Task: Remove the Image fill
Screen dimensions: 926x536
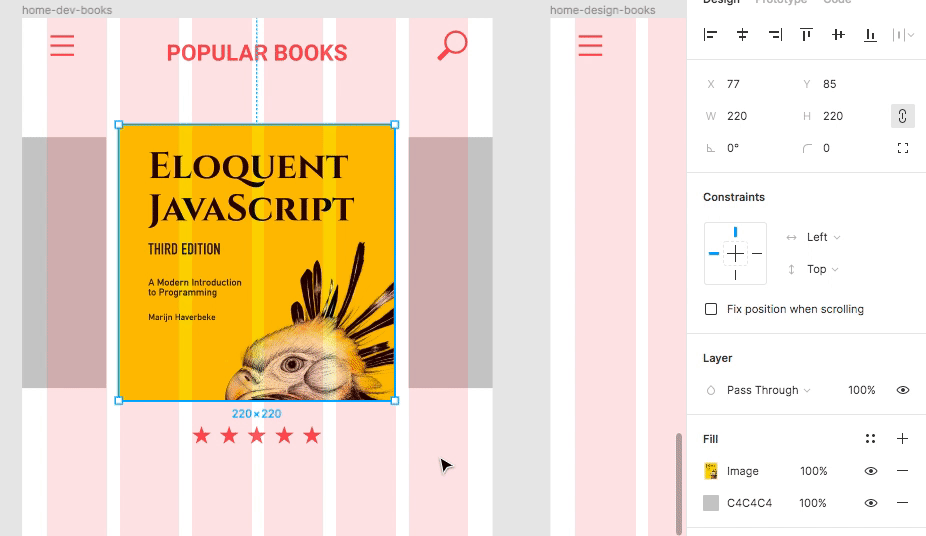Action: pyautogui.click(x=902, y=471)
